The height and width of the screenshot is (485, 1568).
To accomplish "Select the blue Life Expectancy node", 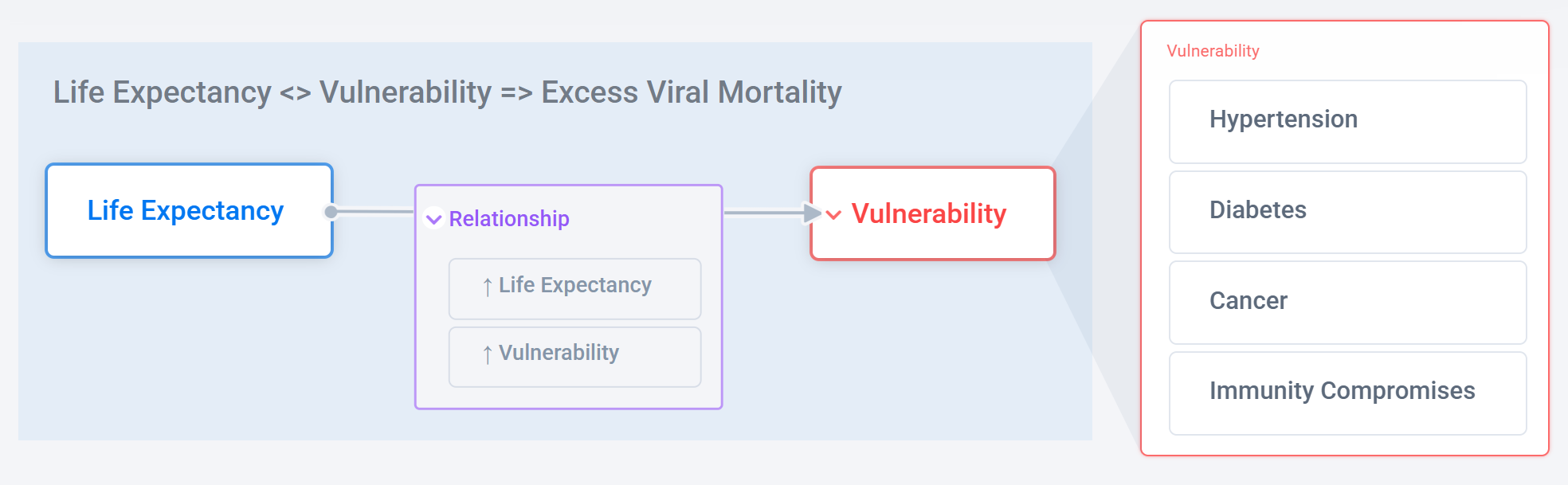I will [x=189, y=211].
